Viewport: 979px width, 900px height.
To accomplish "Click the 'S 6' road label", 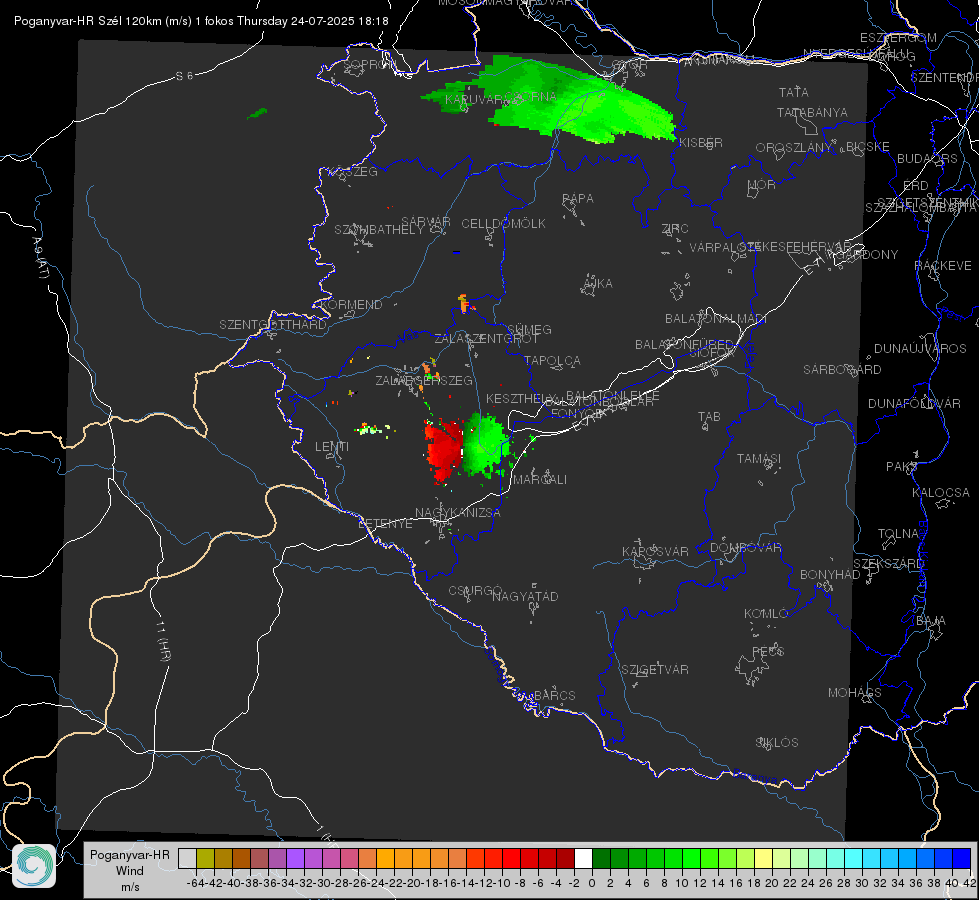I will pos(184,76).
